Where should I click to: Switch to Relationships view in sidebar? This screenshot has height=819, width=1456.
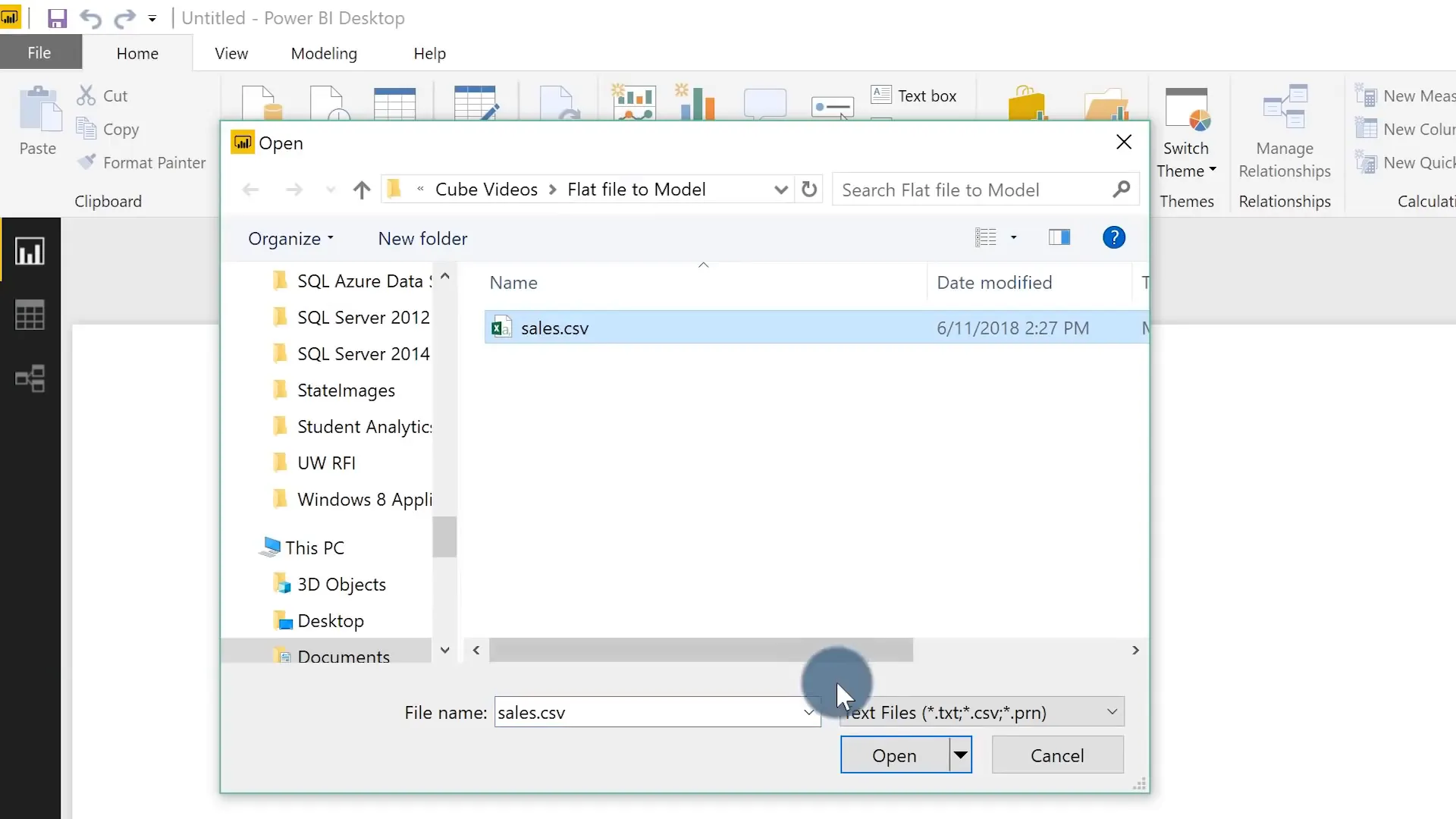[x=30, y=378]
